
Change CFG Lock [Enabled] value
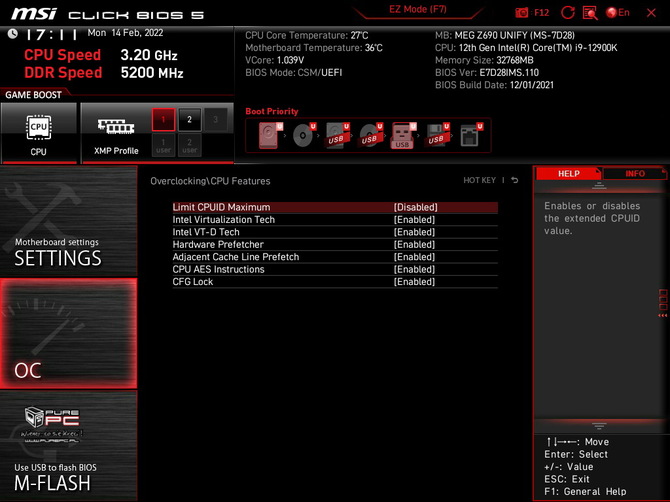(414, 282)
